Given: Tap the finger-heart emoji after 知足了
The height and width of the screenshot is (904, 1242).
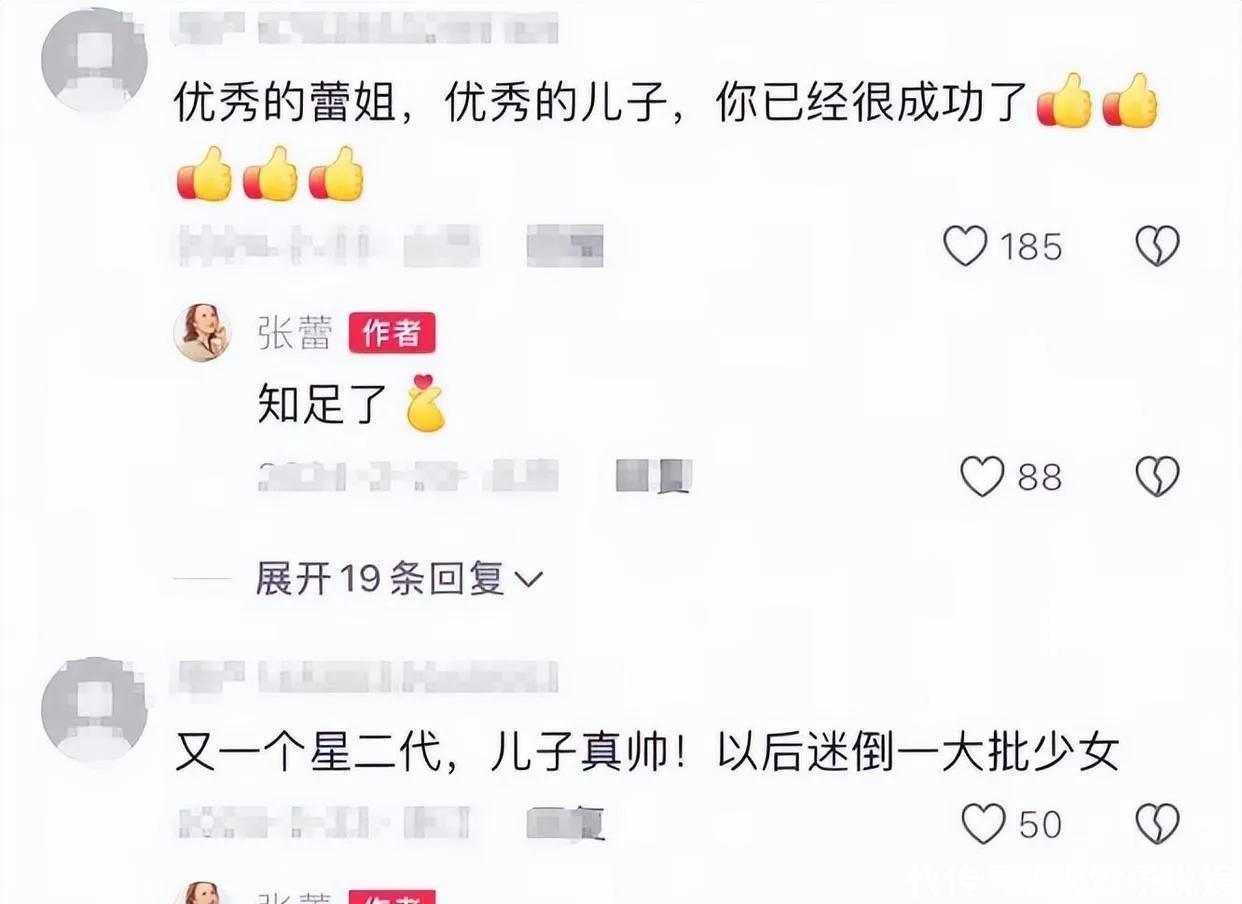Looking at the screenshot, I should pyautogui.click(x=424, y=403).
